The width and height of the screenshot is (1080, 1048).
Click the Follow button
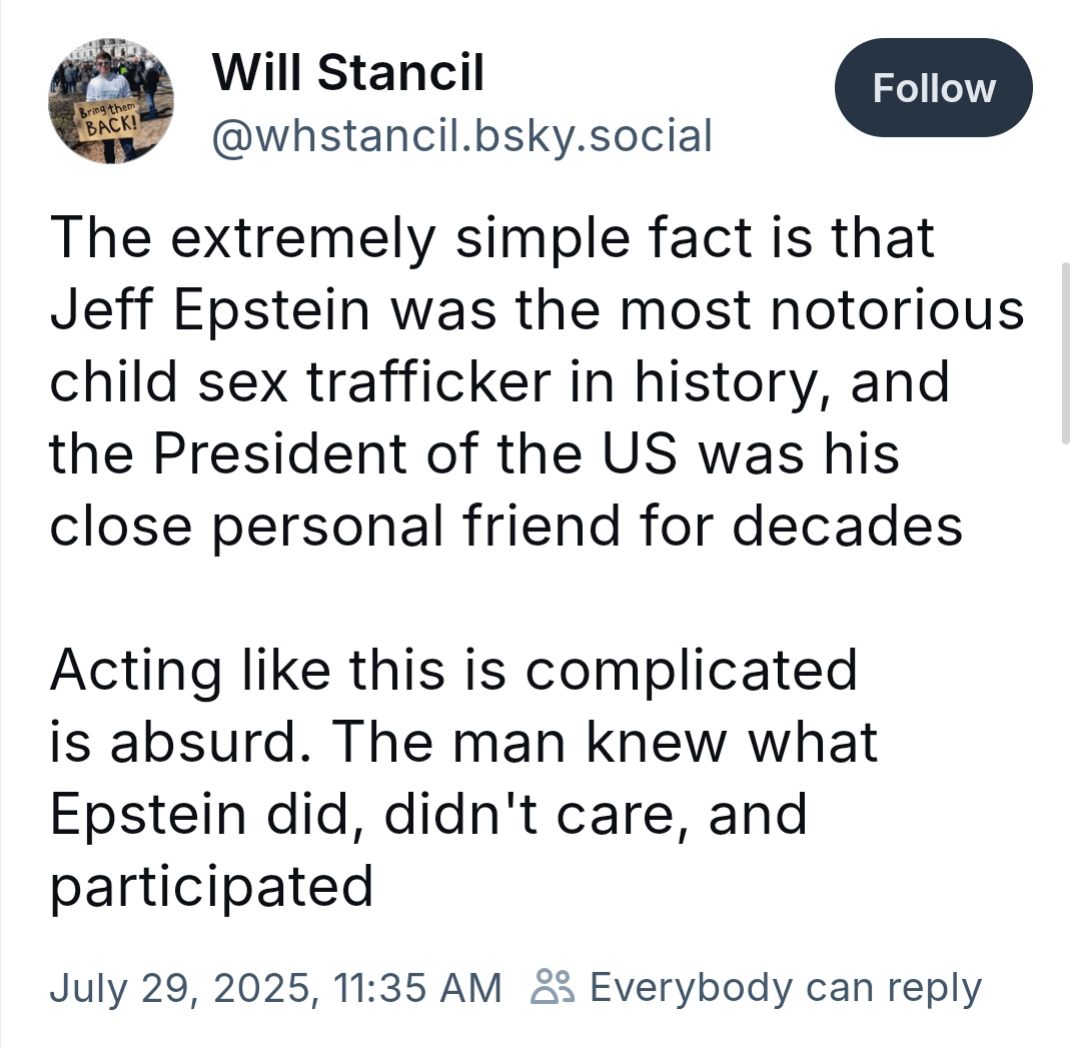coord(933,88)
